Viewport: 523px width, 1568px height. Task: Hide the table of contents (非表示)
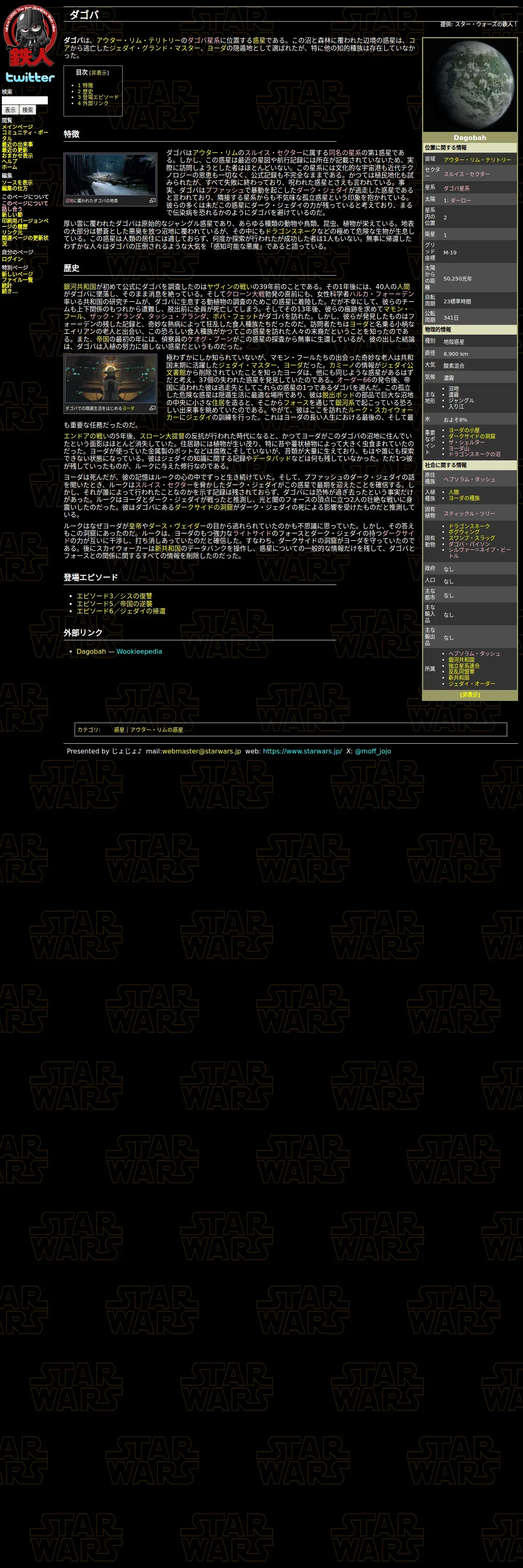click(99, 73)
